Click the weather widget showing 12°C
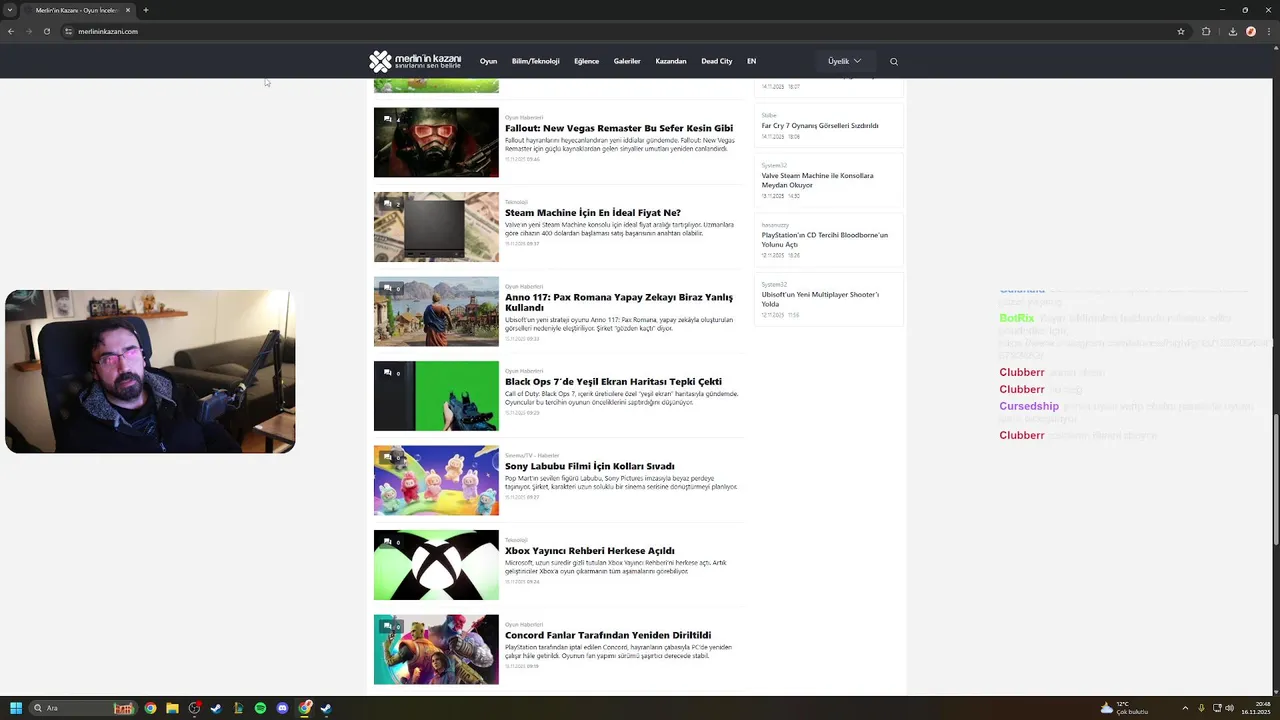 coord(1124,708)
